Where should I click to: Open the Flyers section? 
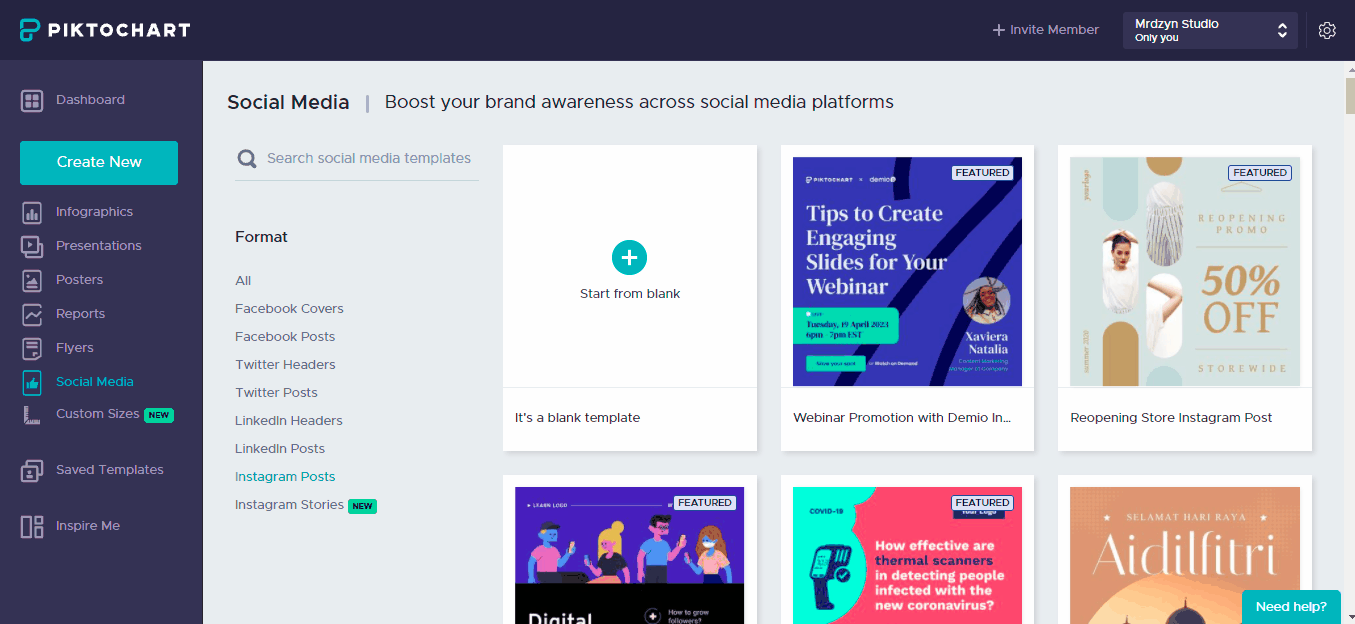[x=74, y=348]
